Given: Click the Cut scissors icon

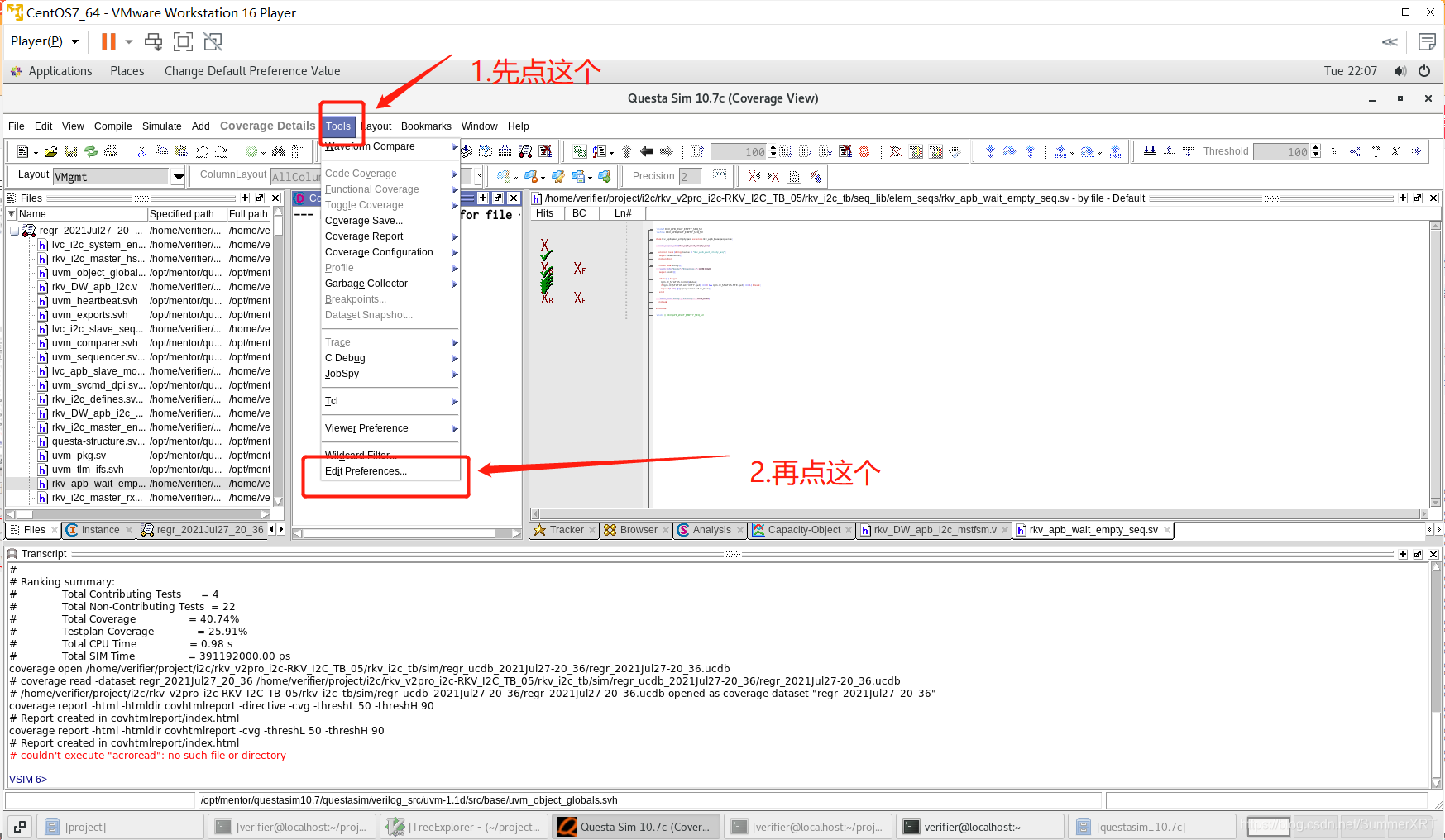Looking at the screenshot, I should pos(141,151).
